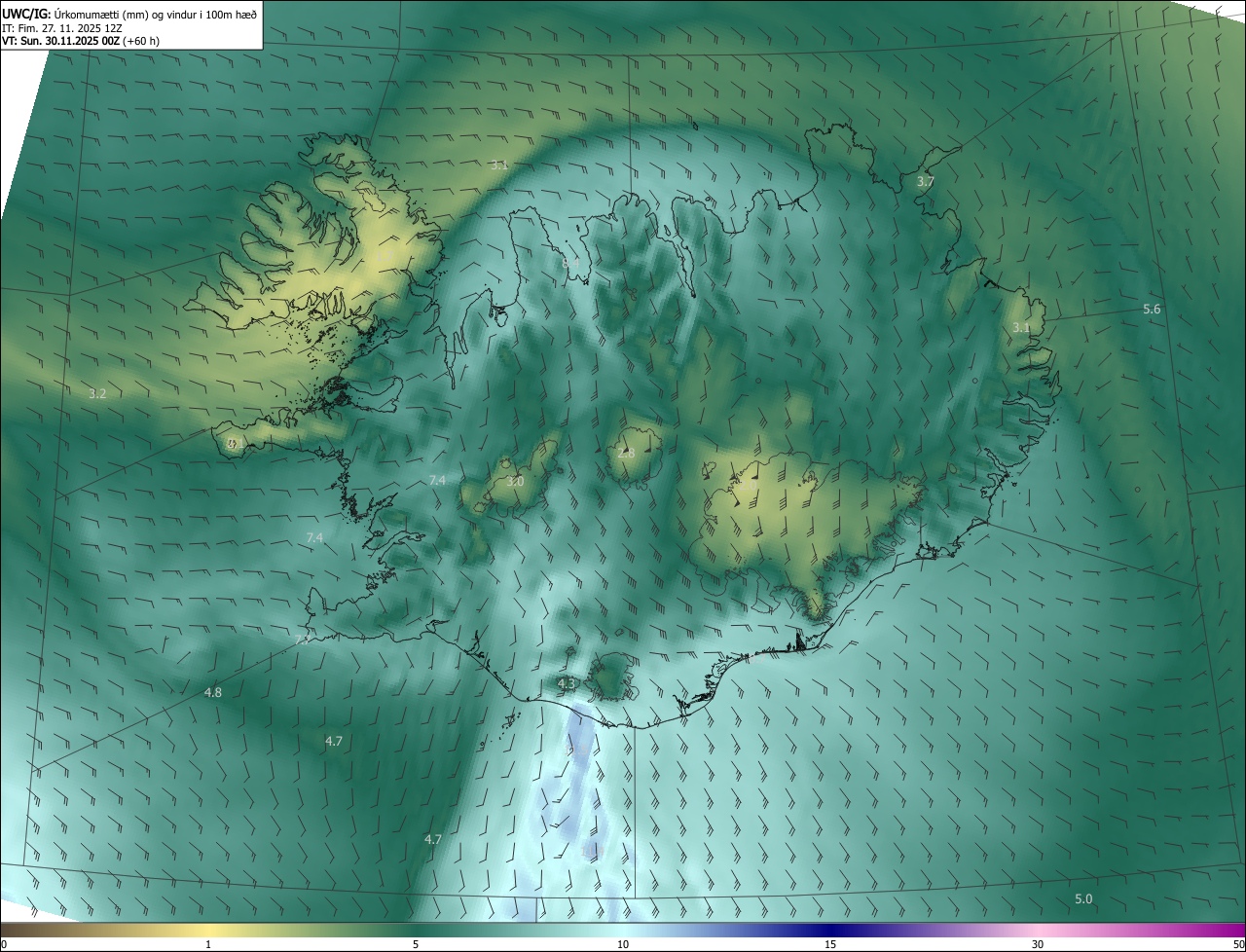Click the UWC/IG Úrkomumætti title line
1246x952 pixels.
click(129, 13)
